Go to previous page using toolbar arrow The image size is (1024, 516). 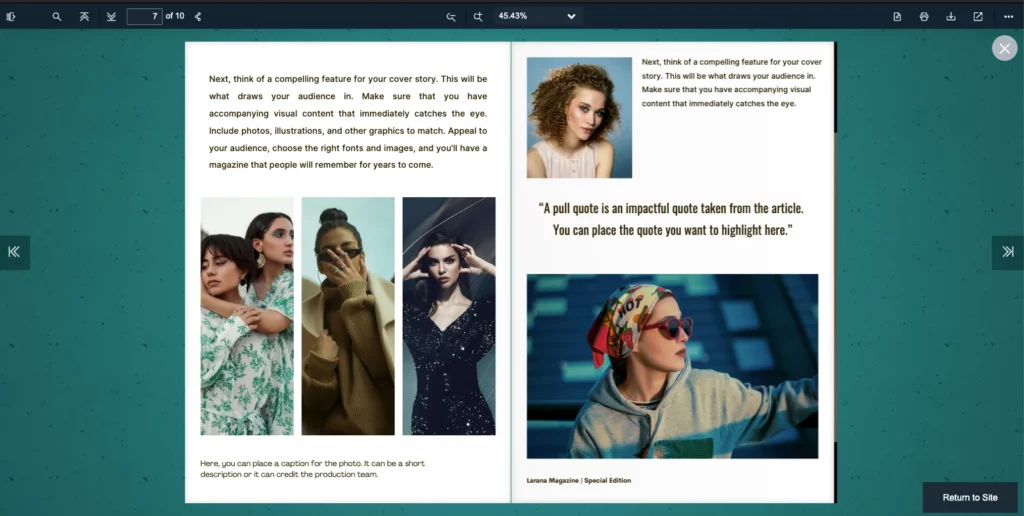point(84,16)
